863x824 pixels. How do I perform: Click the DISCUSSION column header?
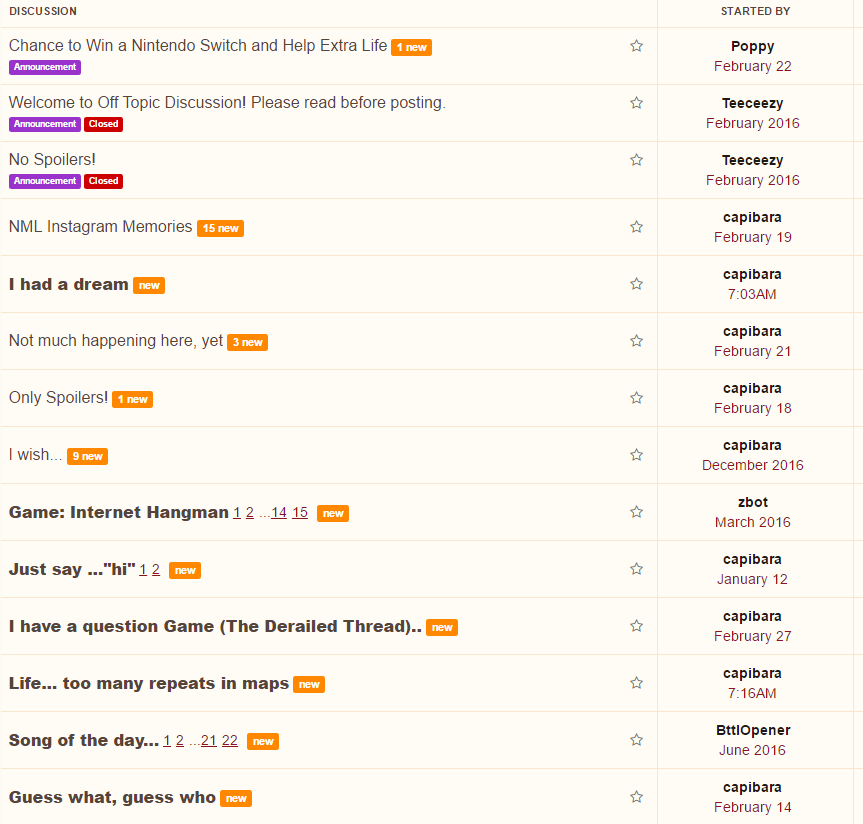pos(43,11)
